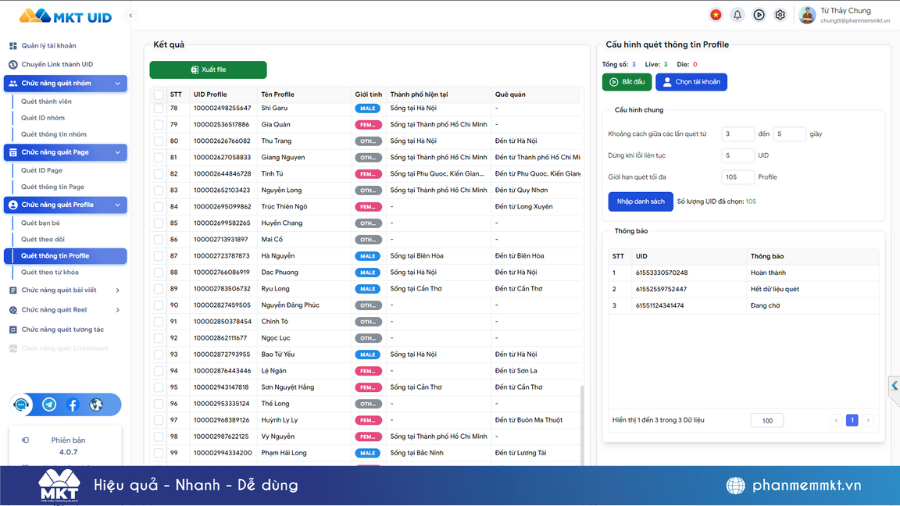Open the settings gear icon
The height and width of the screenshot is (506, 900).
(780, 15)
